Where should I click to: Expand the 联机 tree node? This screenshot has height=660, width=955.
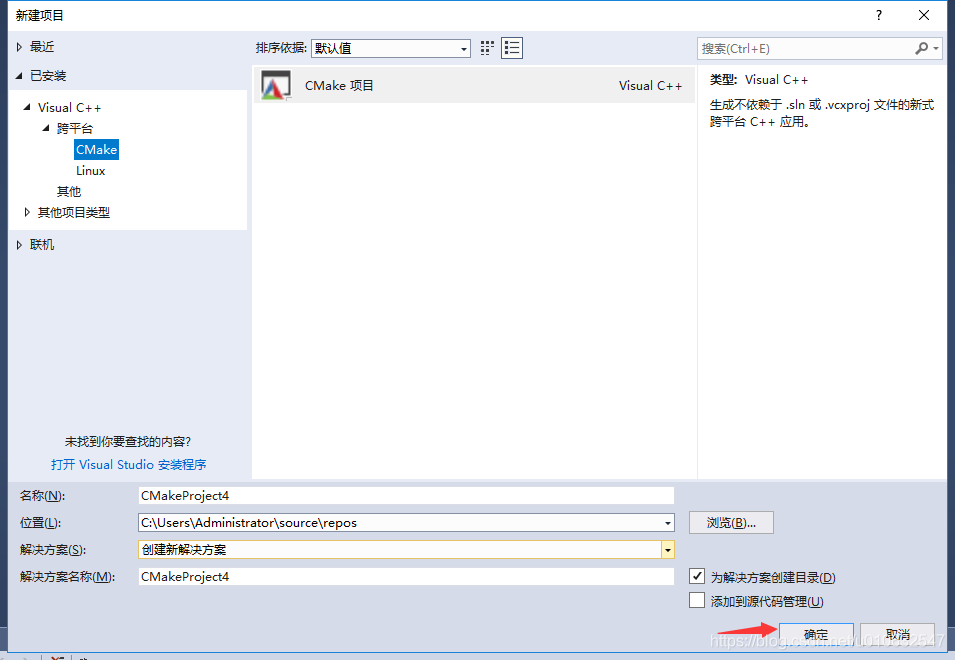click(19, 245)
